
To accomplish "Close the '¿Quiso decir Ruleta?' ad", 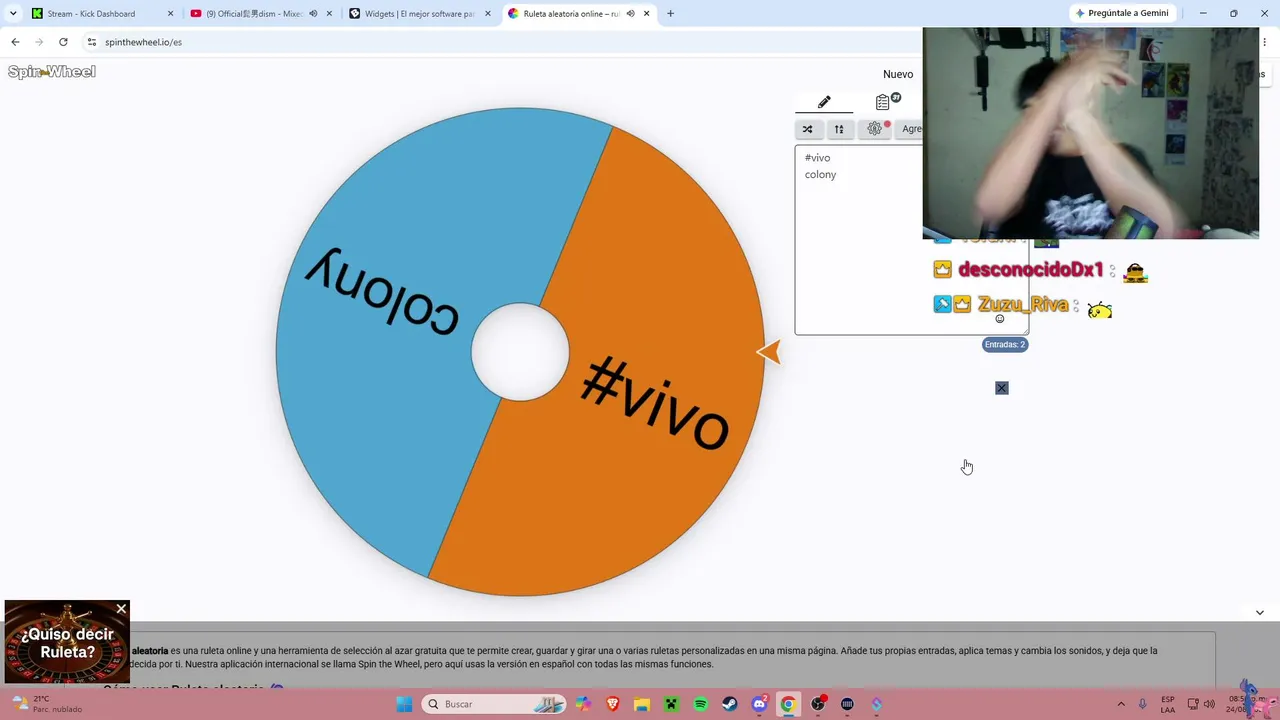I will (121, 609).
